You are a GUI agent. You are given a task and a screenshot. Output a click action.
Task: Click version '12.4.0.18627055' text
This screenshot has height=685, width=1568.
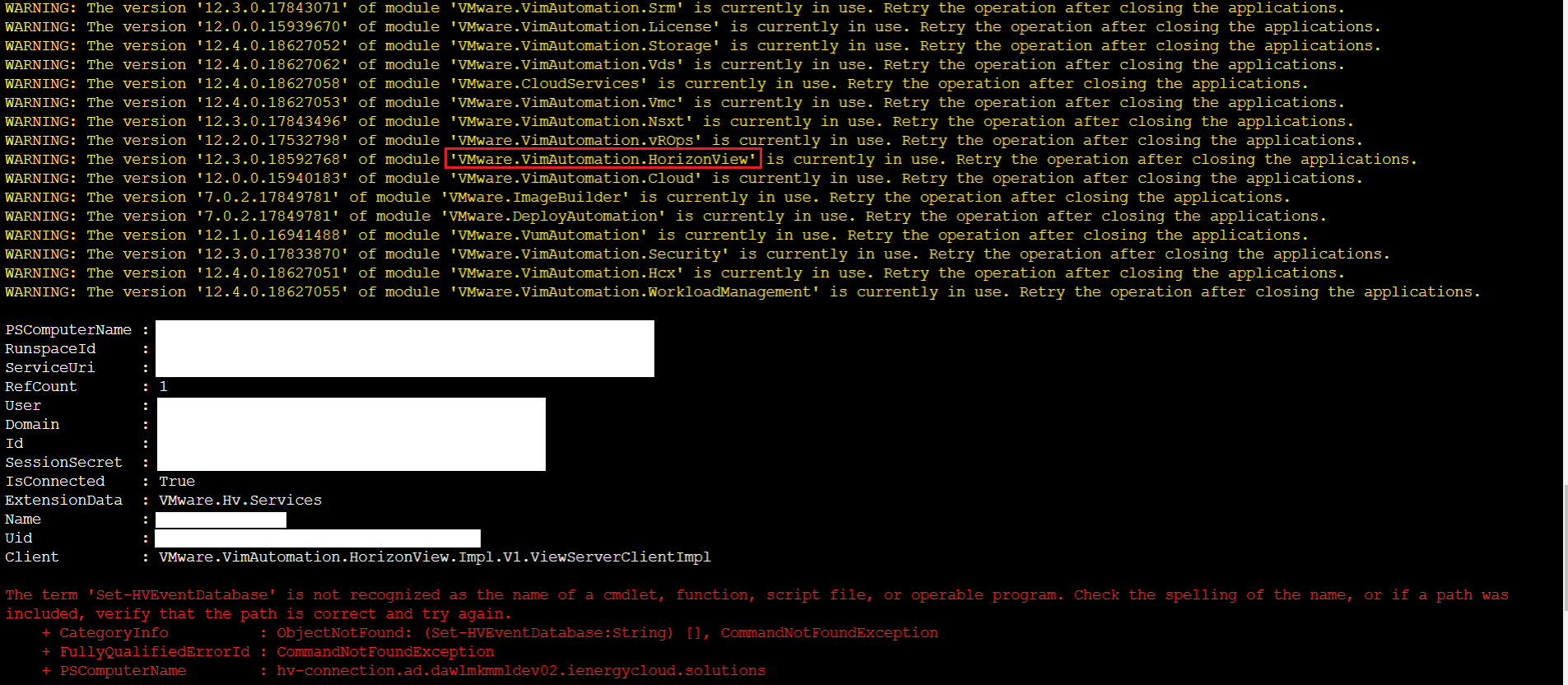272,292
